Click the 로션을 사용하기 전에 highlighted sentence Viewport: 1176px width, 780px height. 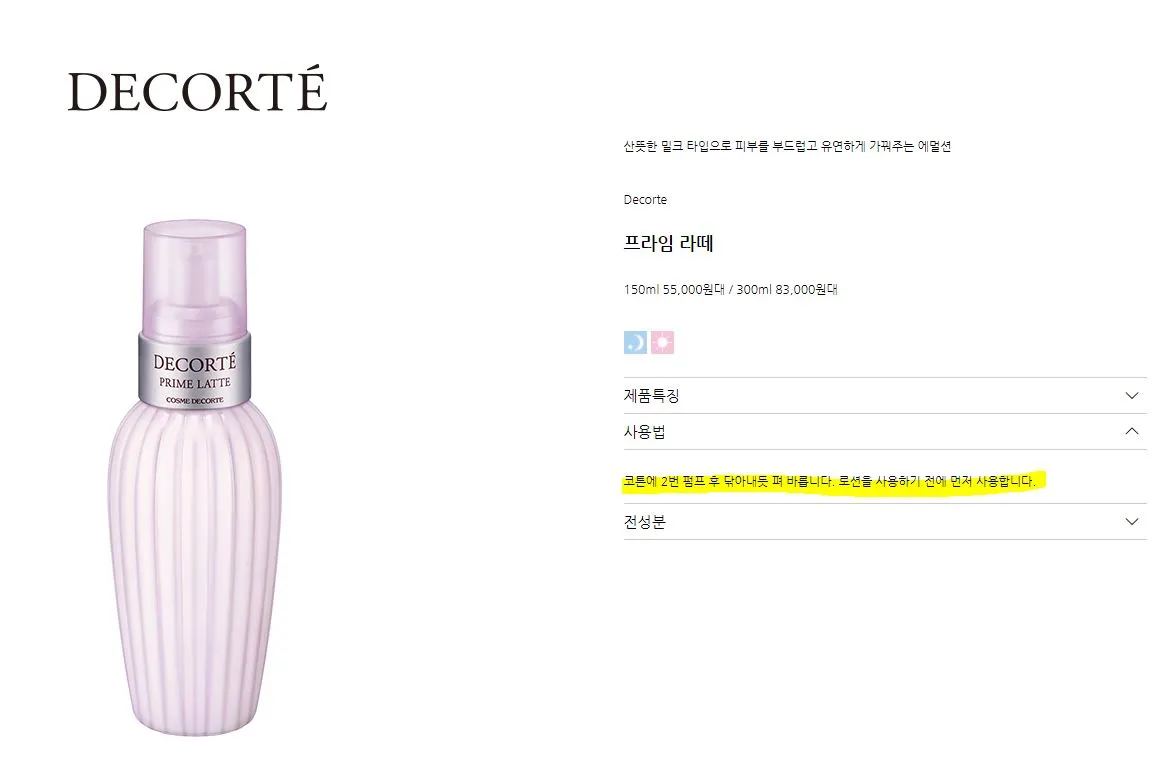937,482
